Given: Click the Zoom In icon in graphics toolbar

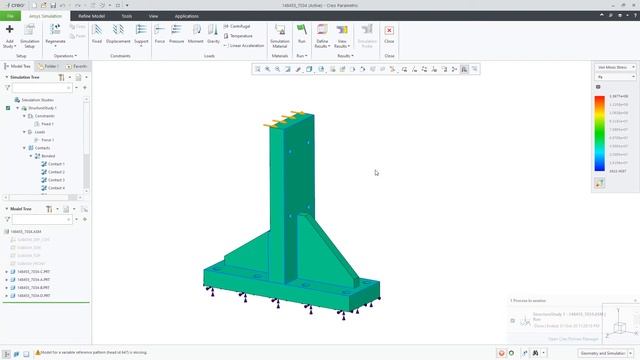Looking at the screenshot, I should click(268, 69).
